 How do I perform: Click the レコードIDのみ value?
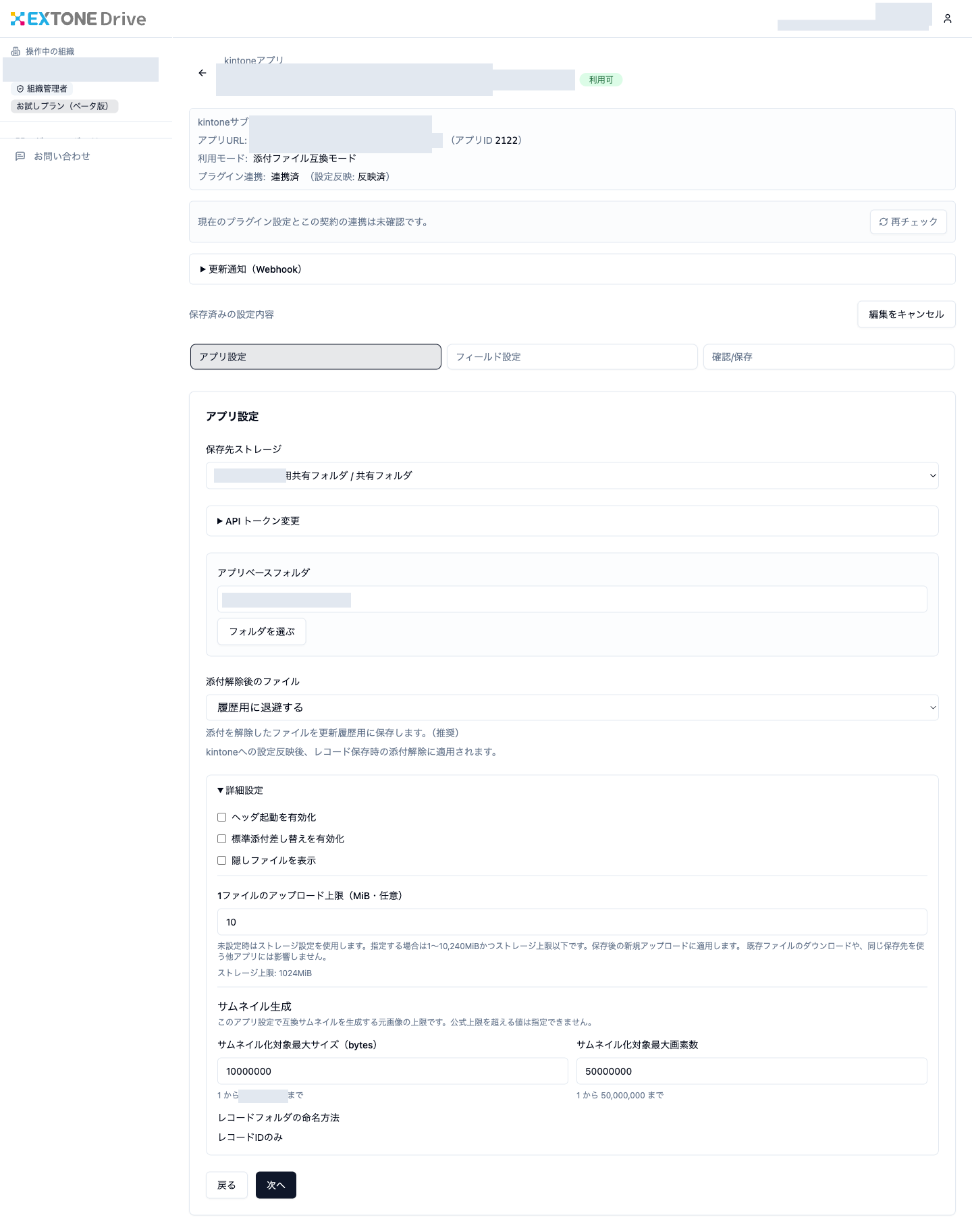tap(250, 1137)
